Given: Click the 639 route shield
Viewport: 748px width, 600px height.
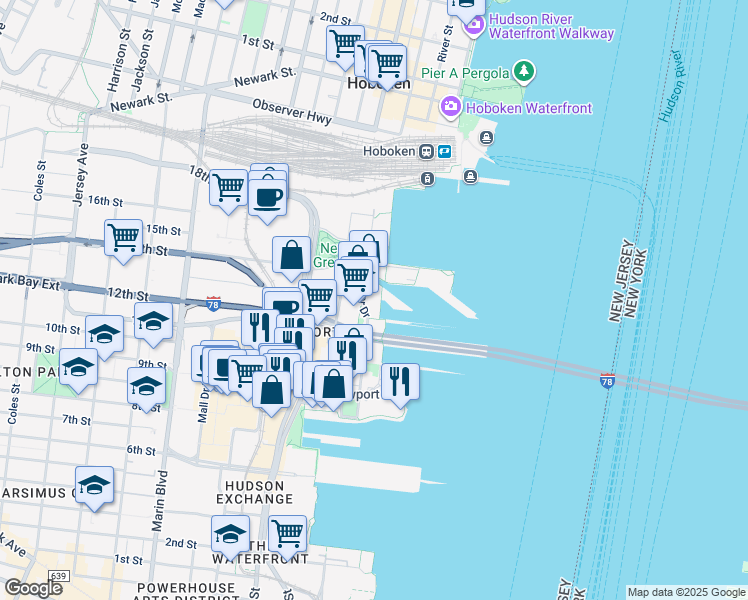Looking at the screenshot, I should pos(58,576).
